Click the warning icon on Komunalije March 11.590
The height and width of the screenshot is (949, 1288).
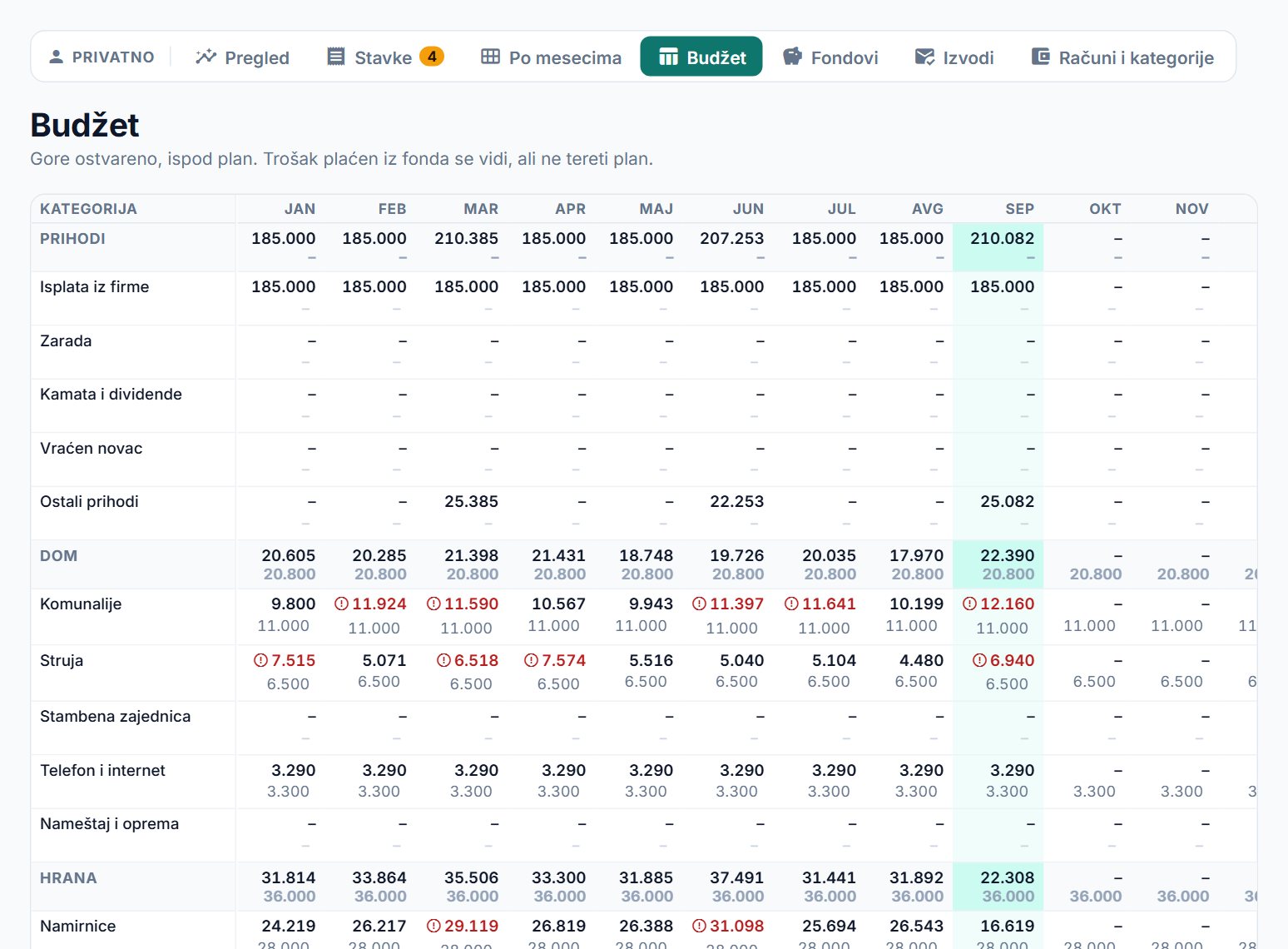tap(433, 604)
